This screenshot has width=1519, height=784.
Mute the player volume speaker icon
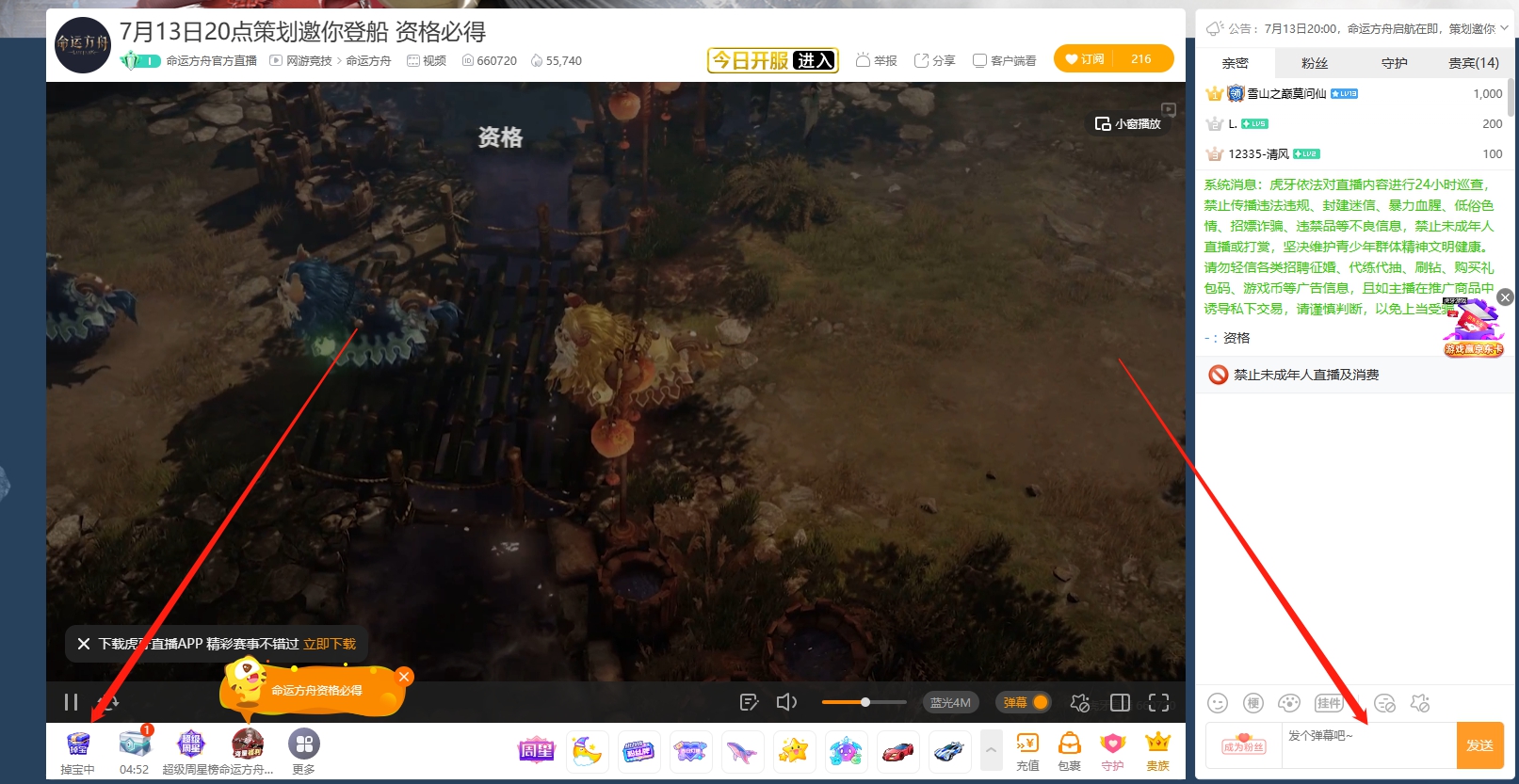786,702
